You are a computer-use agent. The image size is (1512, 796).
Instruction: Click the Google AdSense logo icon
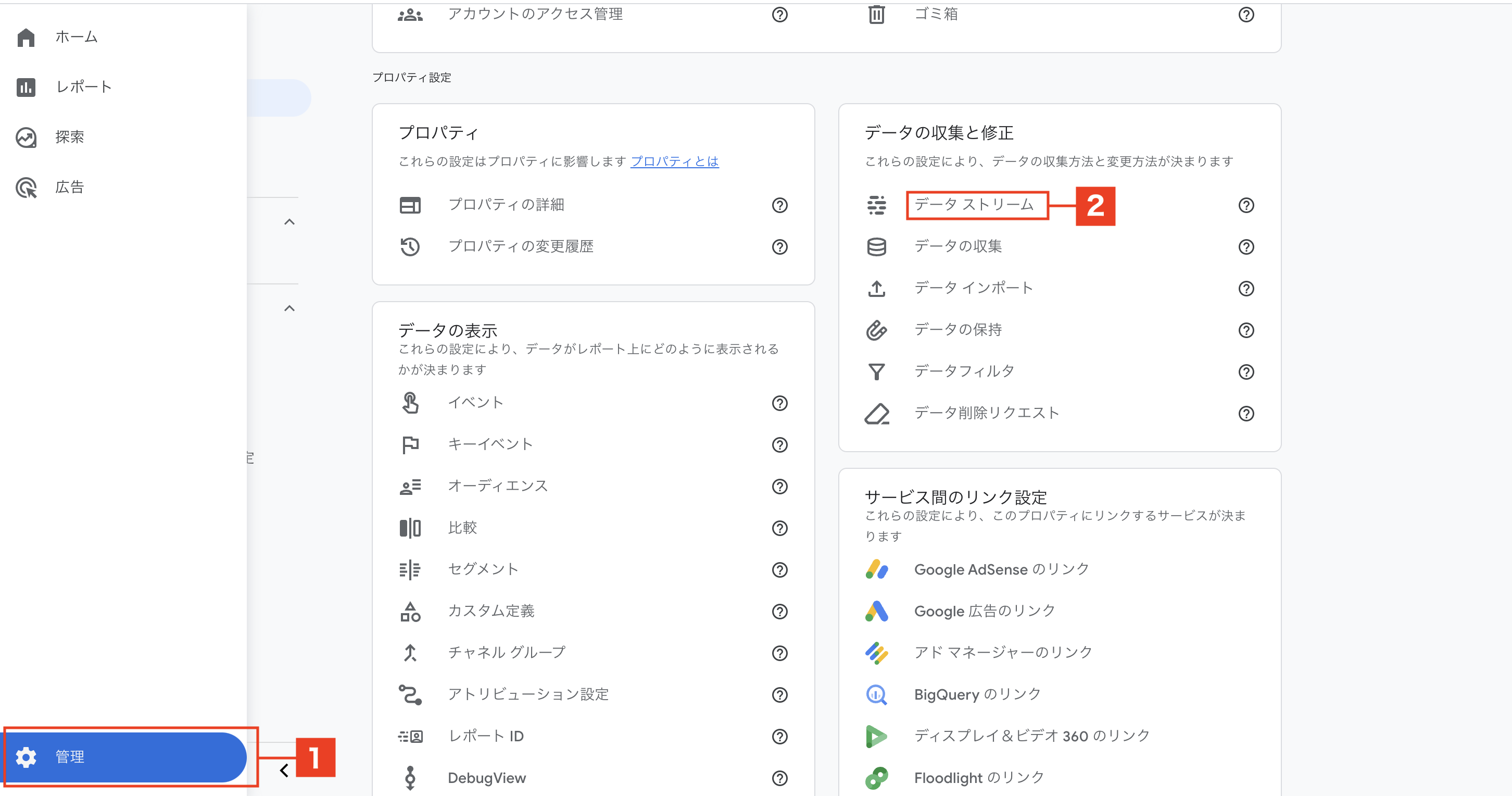pyautogui.click(x=876, y=570)
